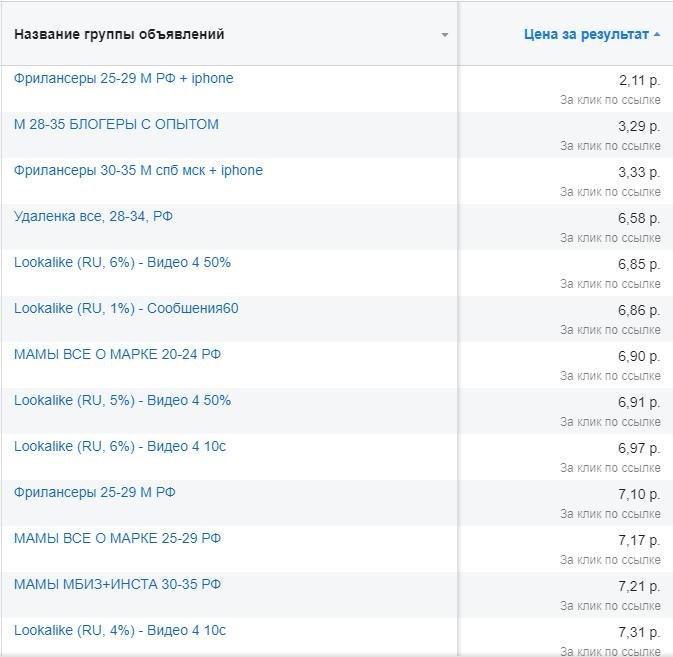Open ad group "Фрилансеры 25-29 М РФ + iphone"
Screen dimensions: 673x657
pyautogui.click(x=123, y=78)
